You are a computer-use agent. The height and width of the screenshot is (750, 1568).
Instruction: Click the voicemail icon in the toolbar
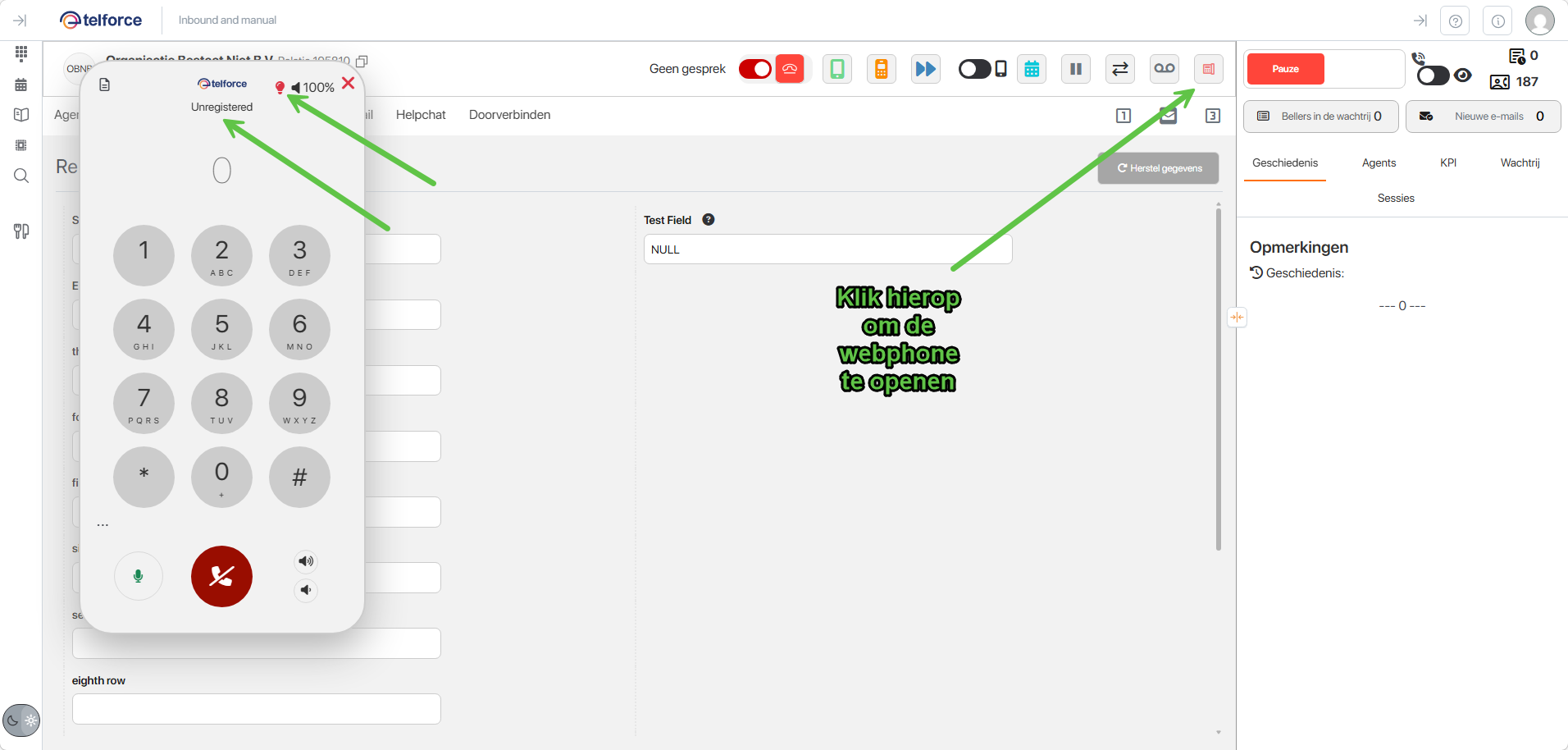coord(1164,69)
